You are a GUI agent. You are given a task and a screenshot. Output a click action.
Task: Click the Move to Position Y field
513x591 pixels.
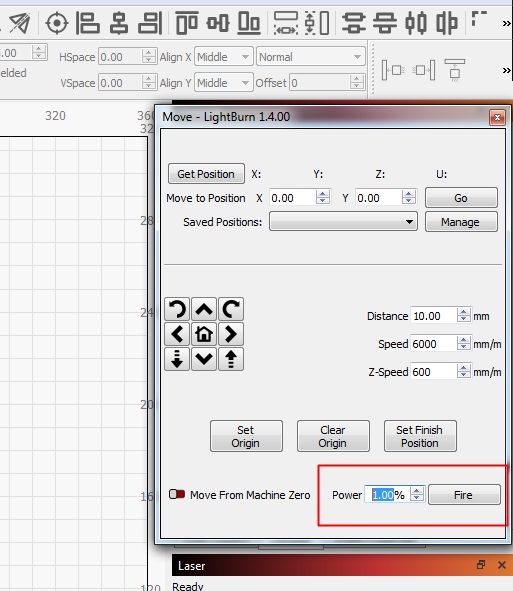(378, 198)
